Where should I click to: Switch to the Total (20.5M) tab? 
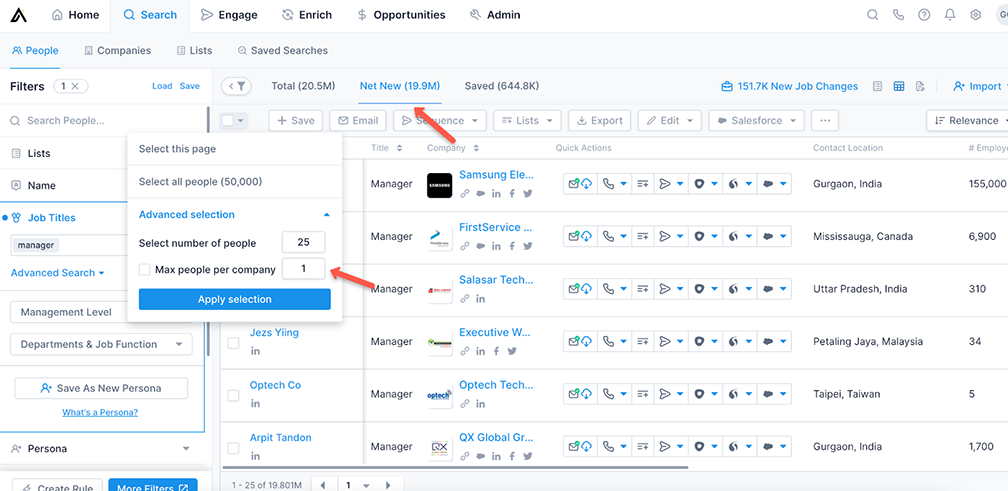[x=303, y=86]
